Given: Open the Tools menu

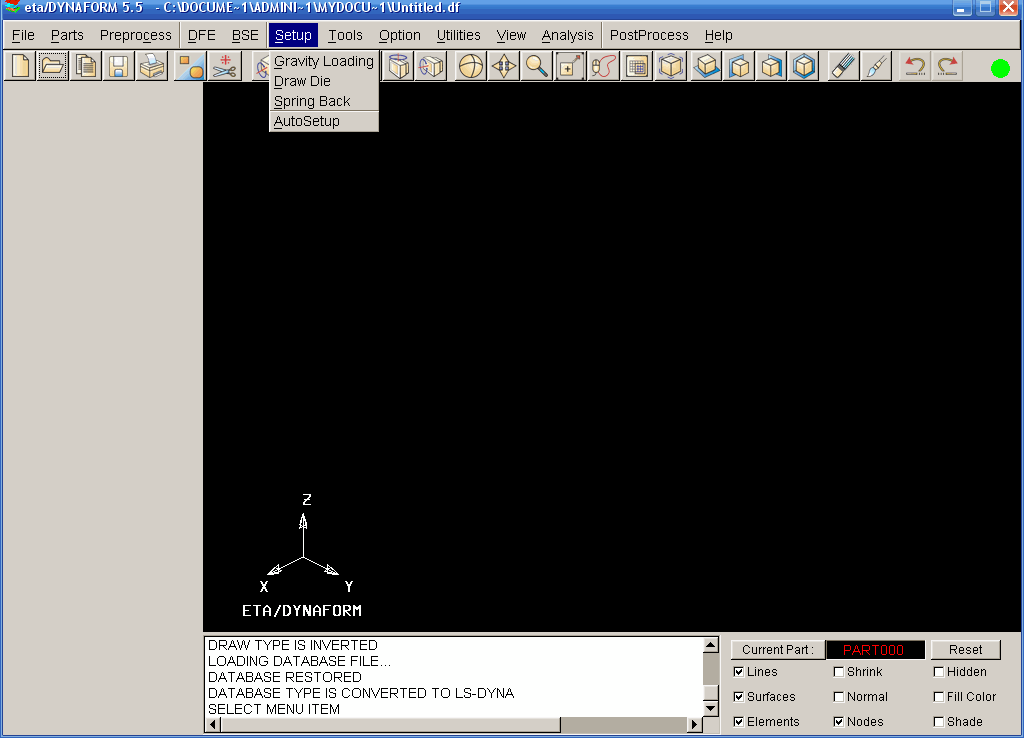Looking at the screenshot, I should click(345, 35).
